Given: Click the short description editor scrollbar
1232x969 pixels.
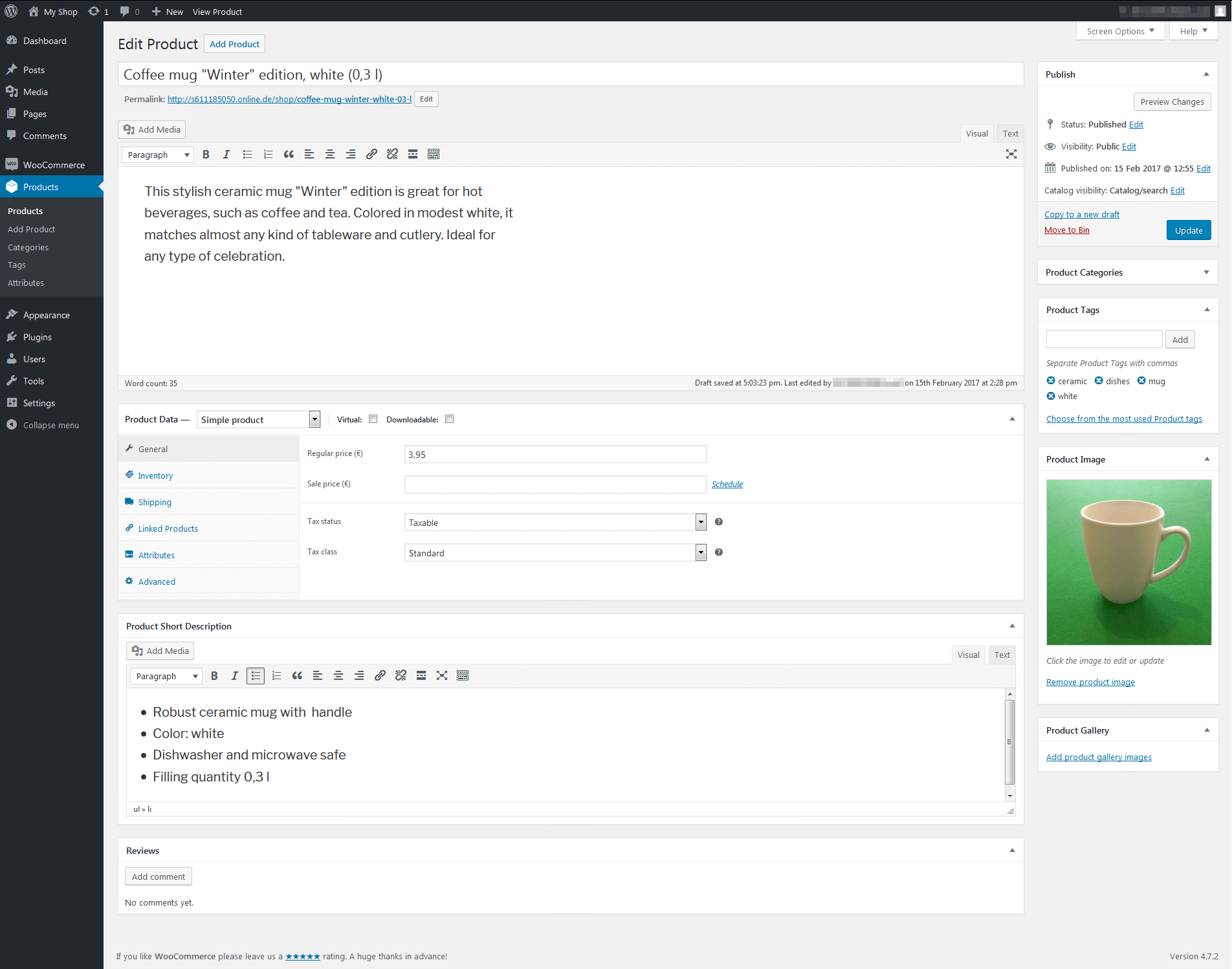Looking at the screenshot, I should click(1009, 744).
